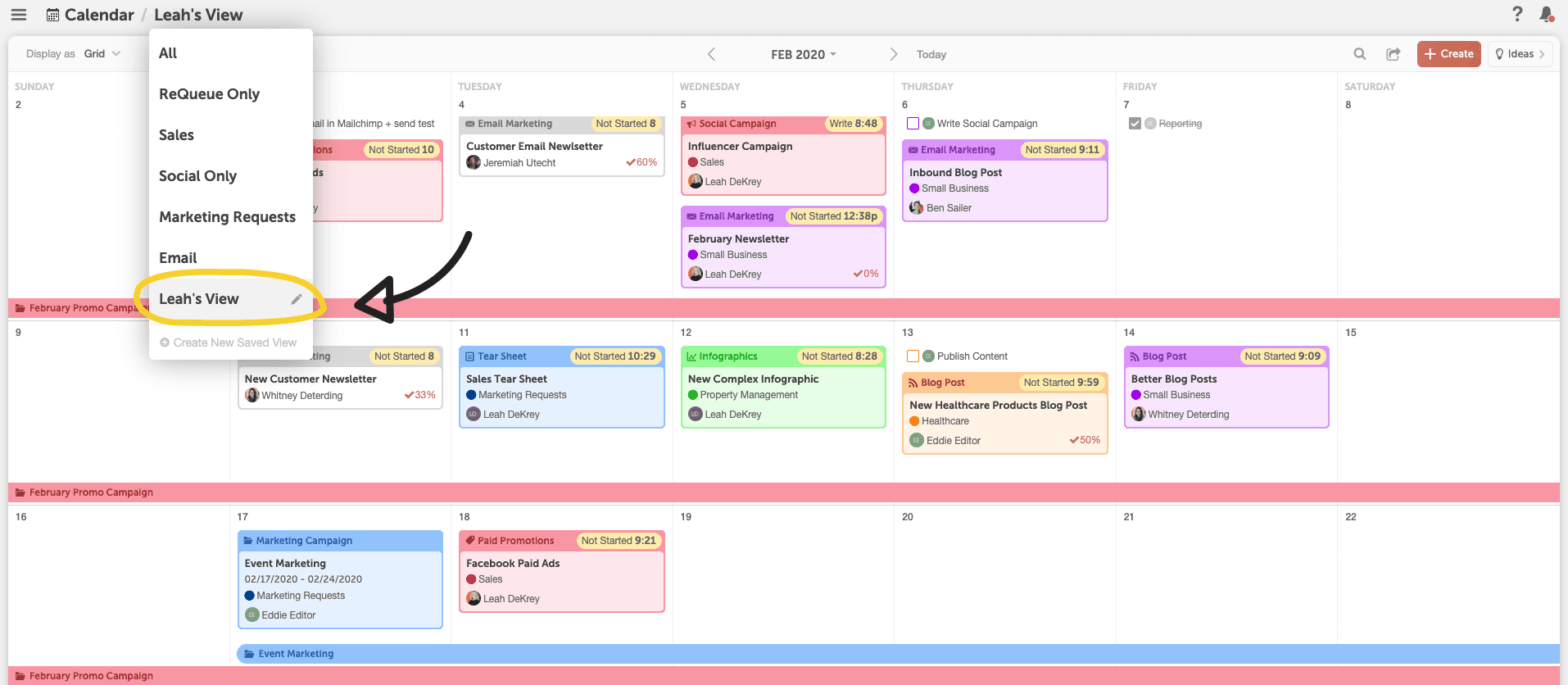Image resolution: width=1568 pixels, height=685 pixels.
Task: Click the Paid Promotions tag icon
Action: 470,541
